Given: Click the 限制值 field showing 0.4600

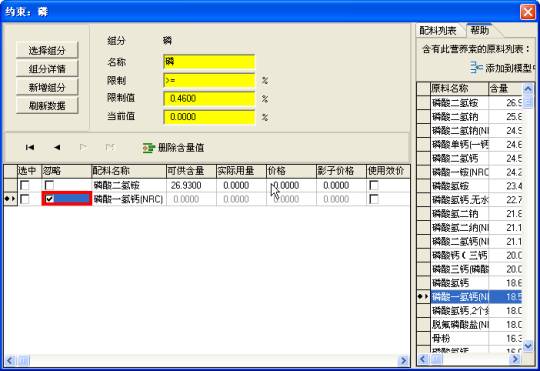Looking at the screenshot, I should pyautogui.click(x=209, y=99).
